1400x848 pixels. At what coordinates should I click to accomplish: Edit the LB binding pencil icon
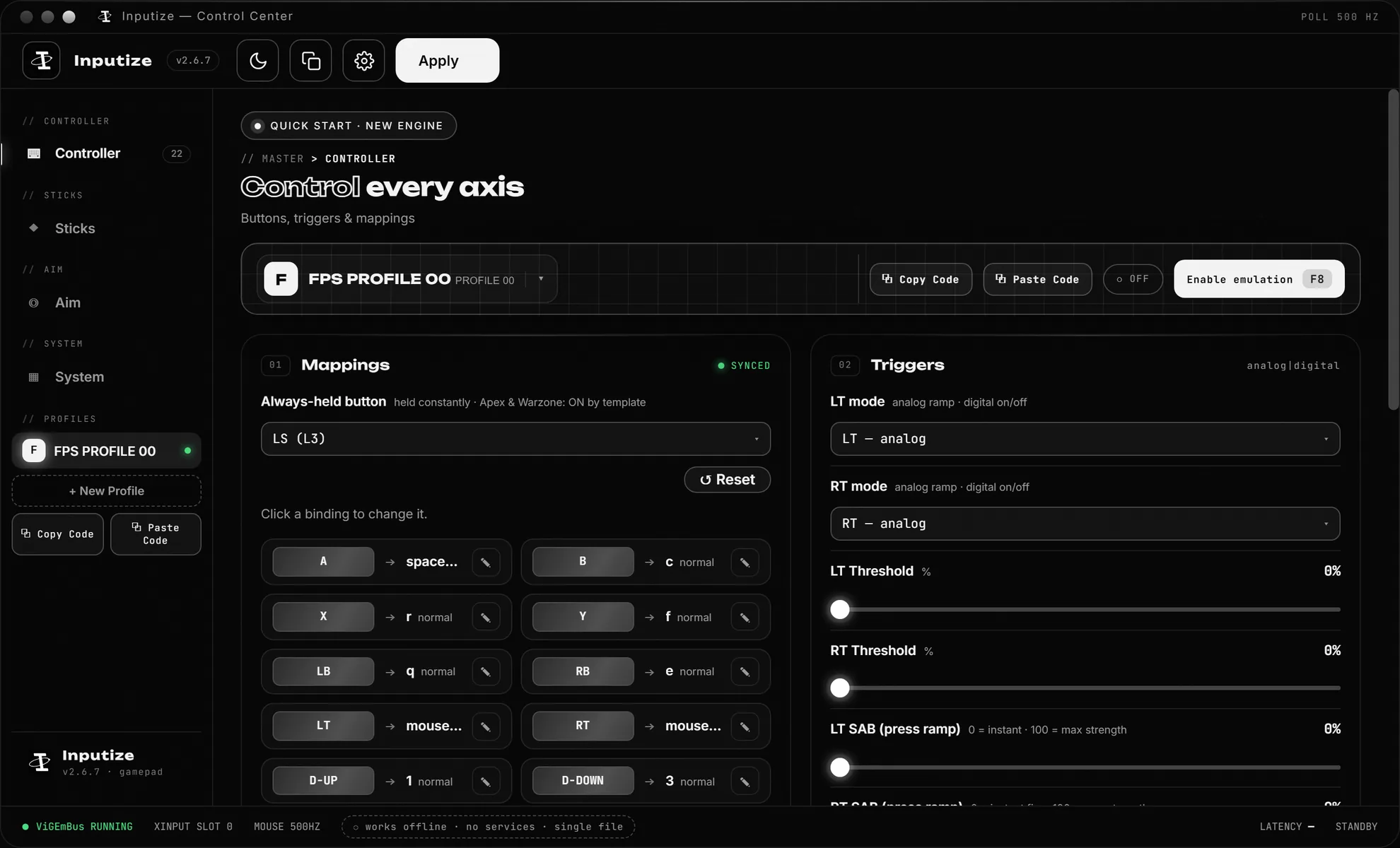point(486,672)
